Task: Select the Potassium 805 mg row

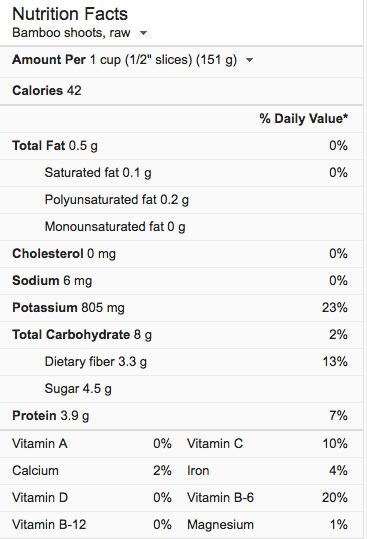Action: pyautogui.click(x=181, y=308)
